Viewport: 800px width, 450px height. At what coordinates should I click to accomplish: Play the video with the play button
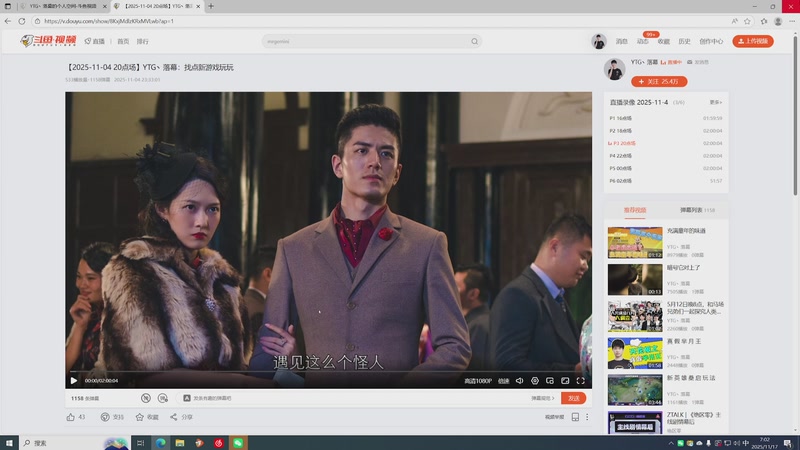(x=74, y=381)
